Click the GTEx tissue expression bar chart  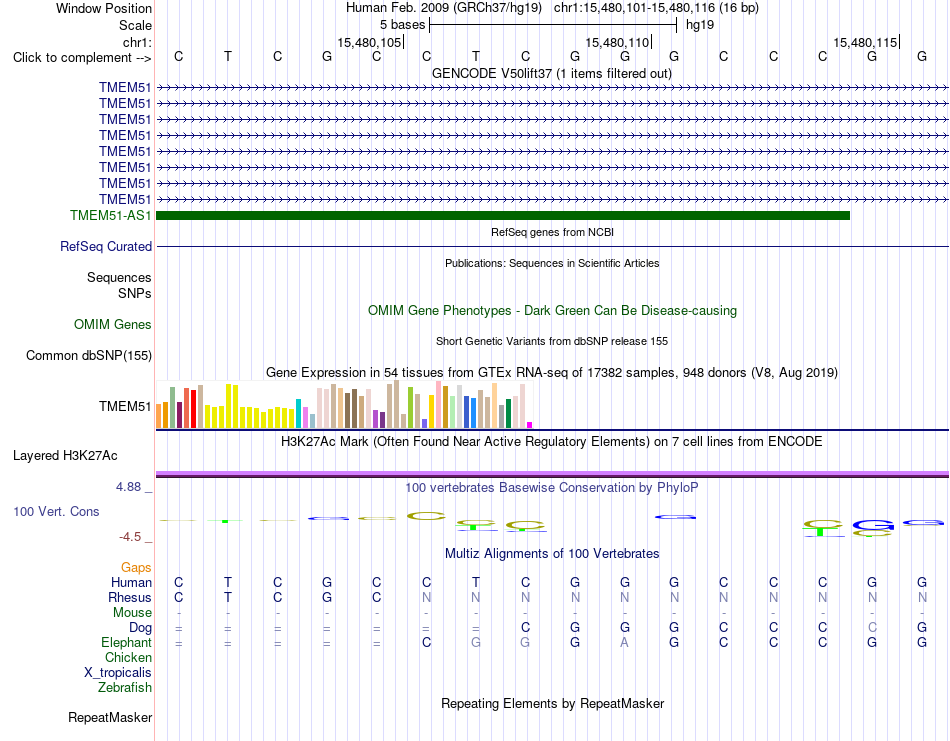(344, 405)
